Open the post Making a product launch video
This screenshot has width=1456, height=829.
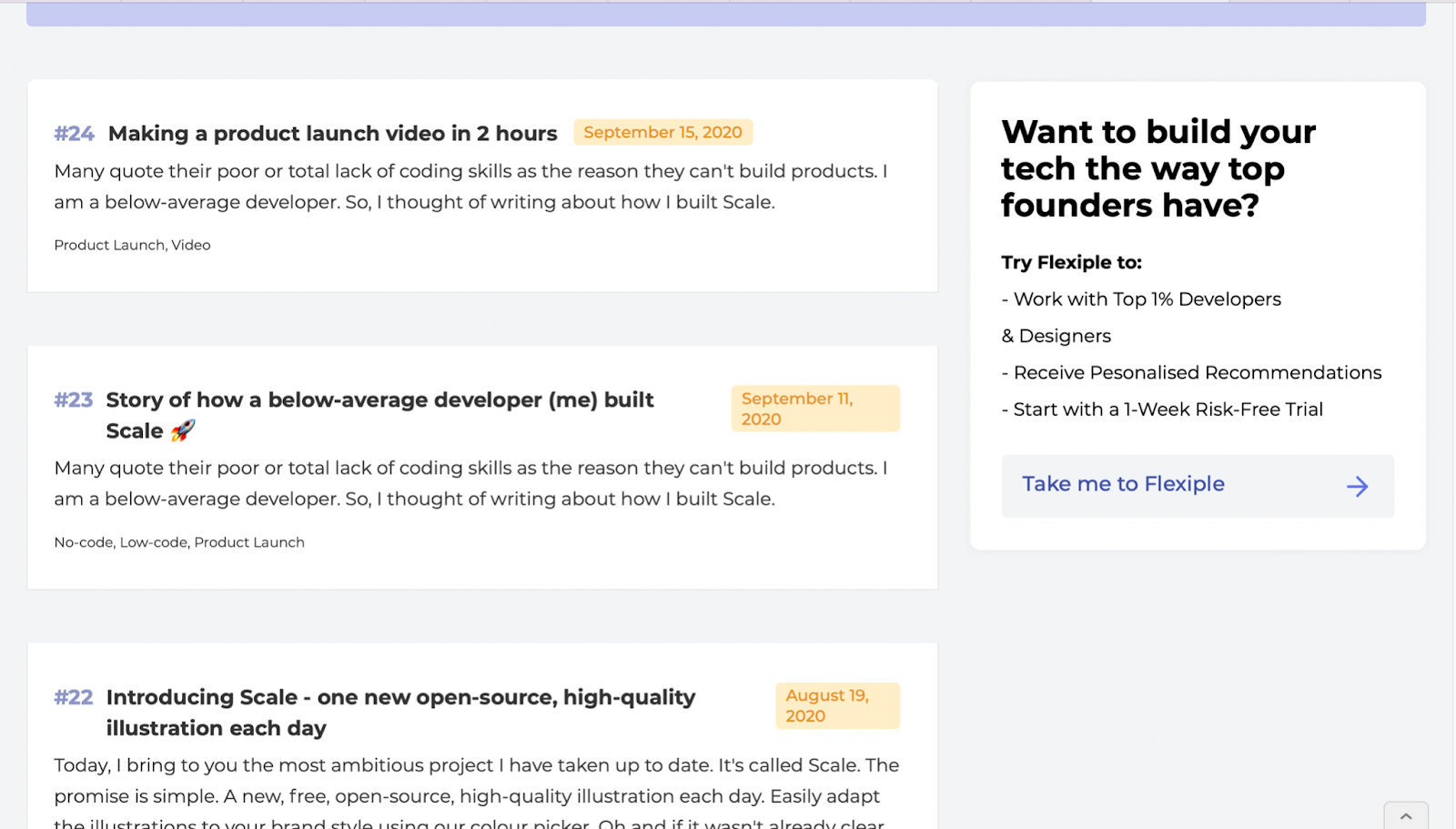332,134
